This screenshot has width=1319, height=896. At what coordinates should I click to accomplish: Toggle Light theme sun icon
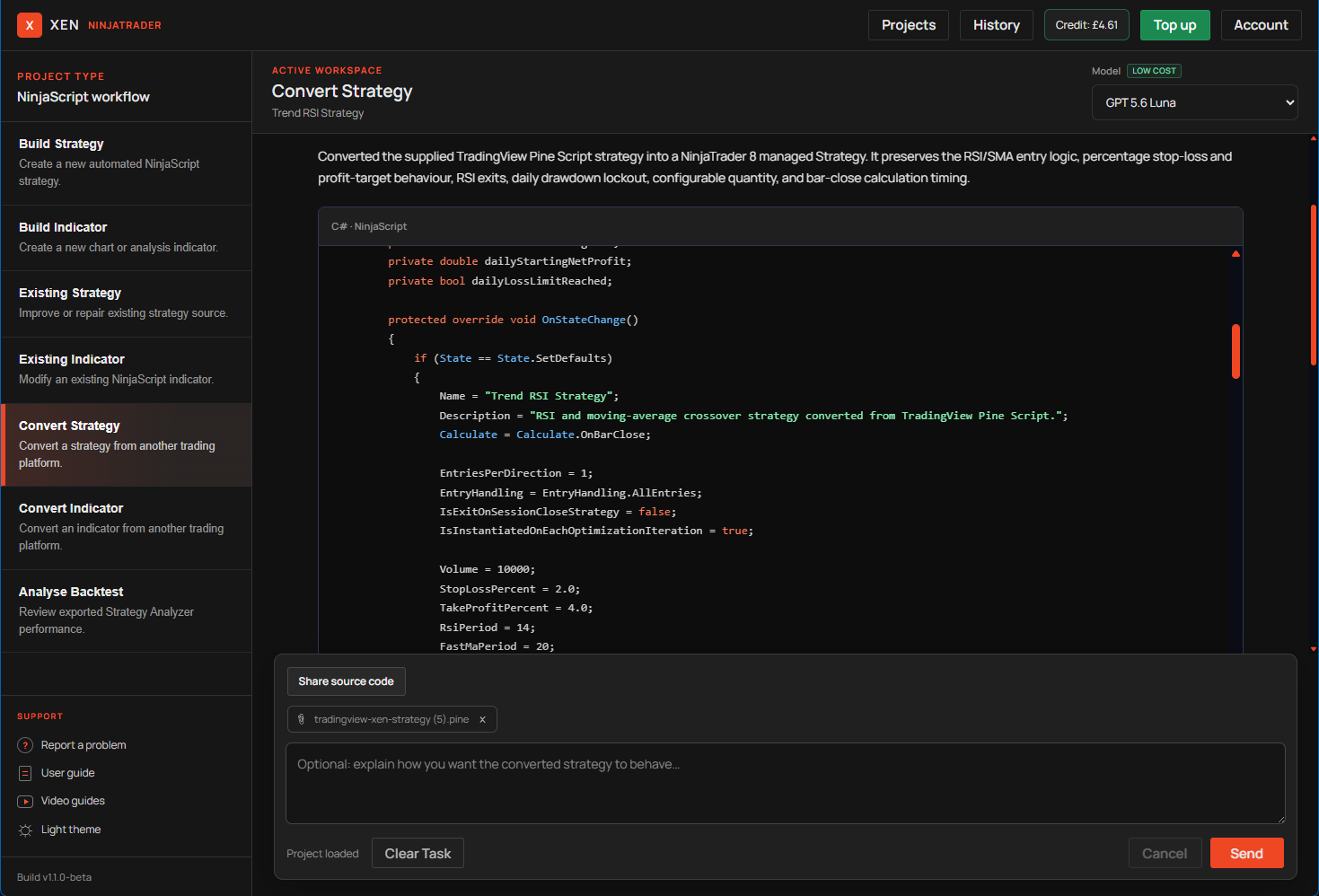point(25,830)
